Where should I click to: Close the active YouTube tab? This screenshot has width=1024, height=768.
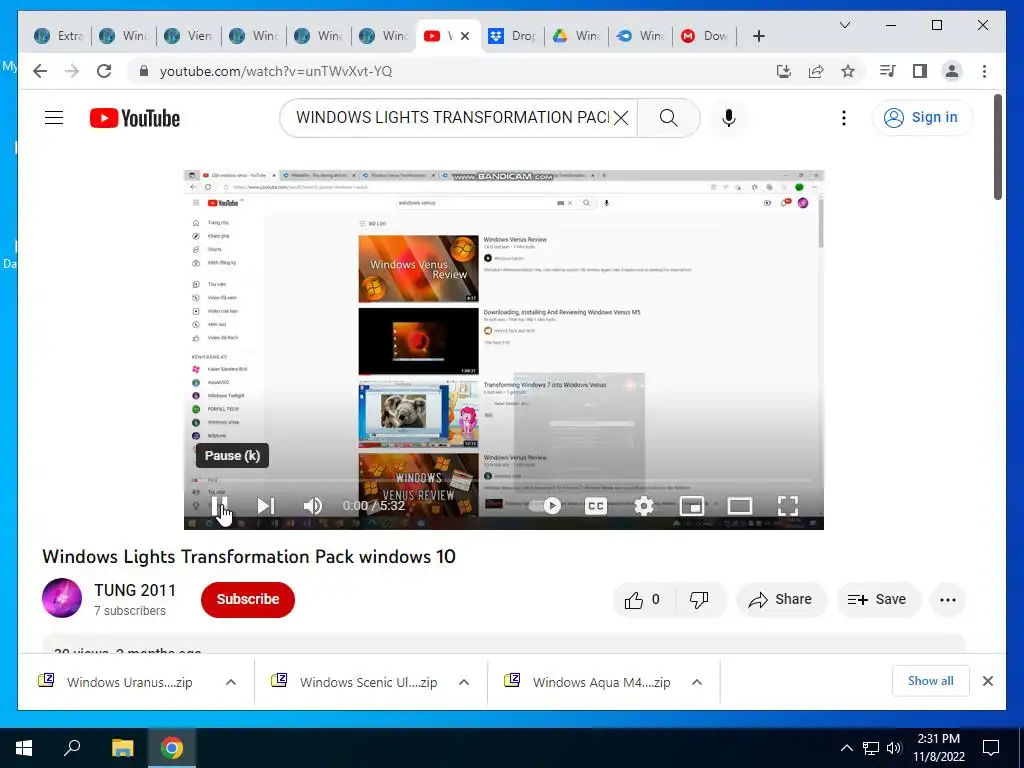(465, 36)
